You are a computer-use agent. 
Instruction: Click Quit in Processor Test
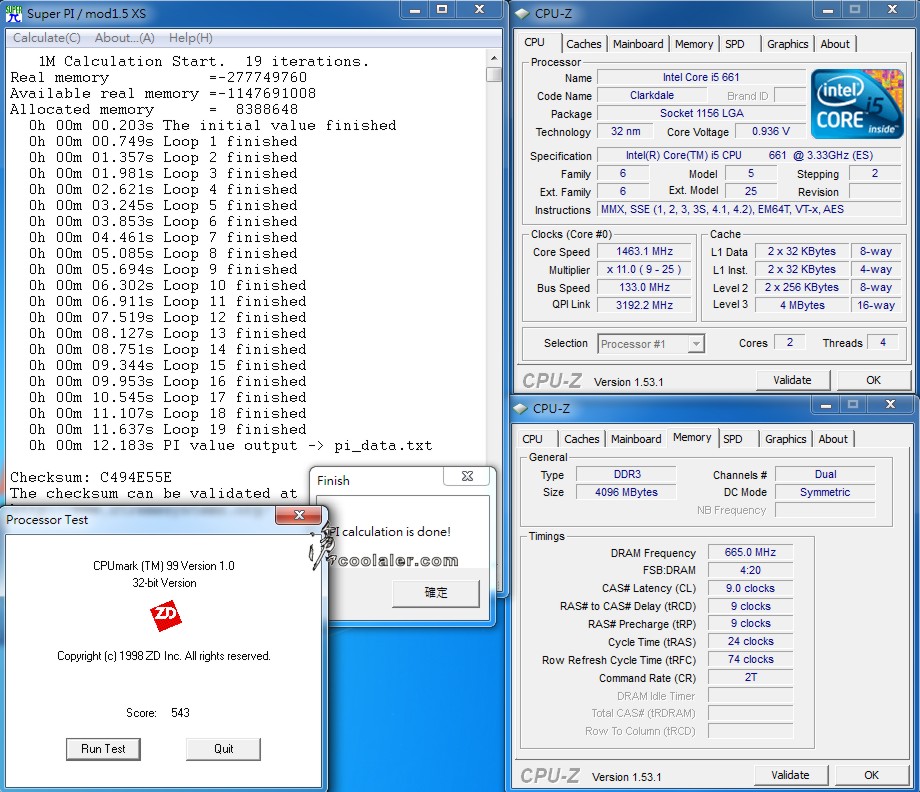tap(224, 749)
